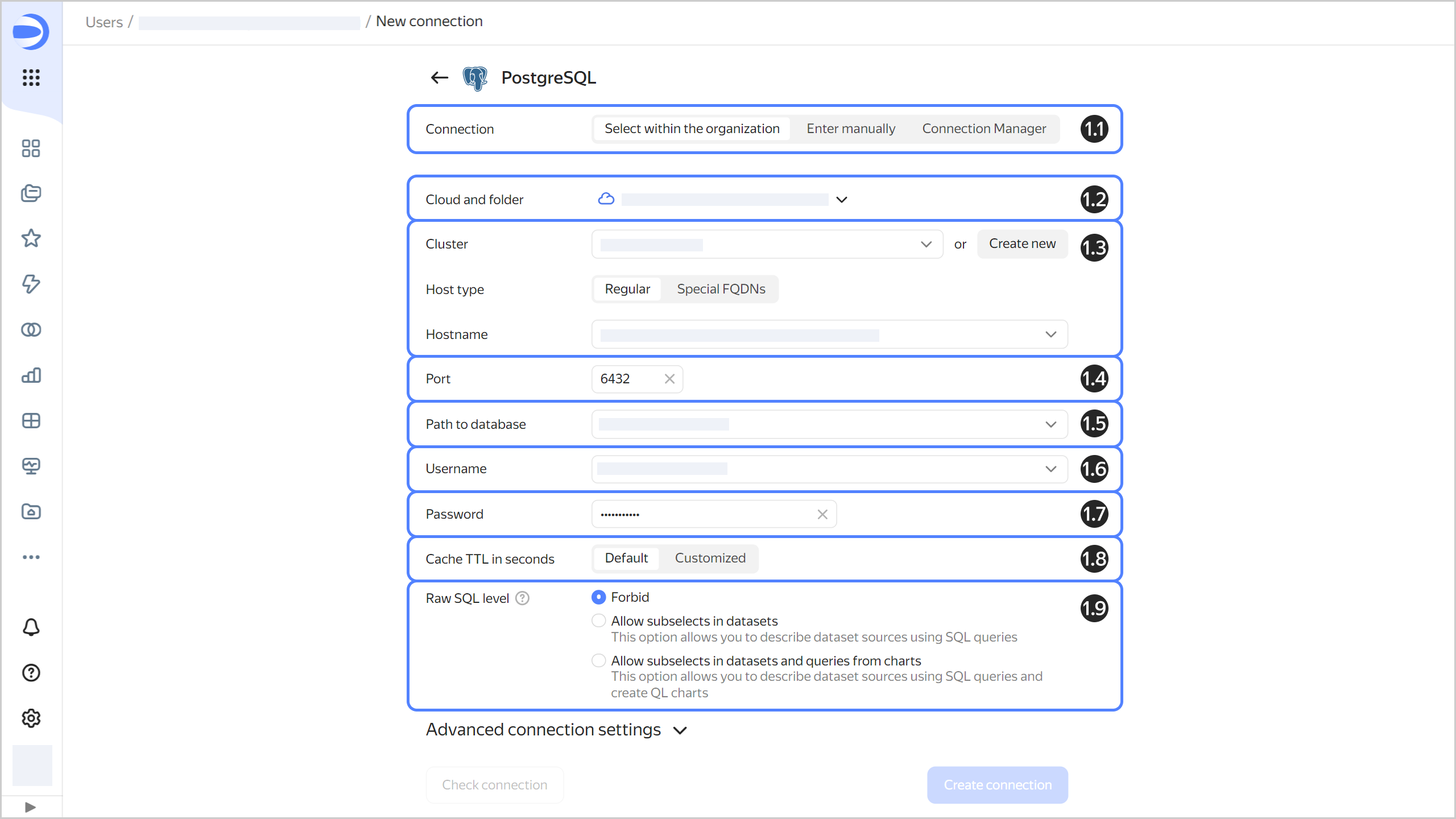Switch to Enter manually connection tab

[852, 128]
